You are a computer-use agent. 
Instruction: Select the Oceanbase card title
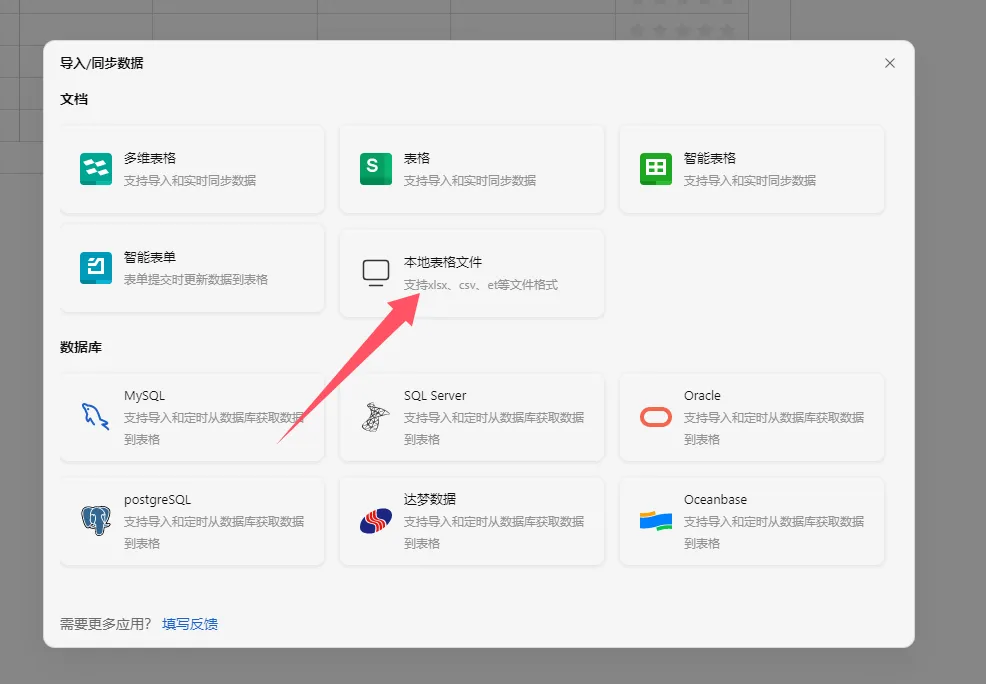716,499
